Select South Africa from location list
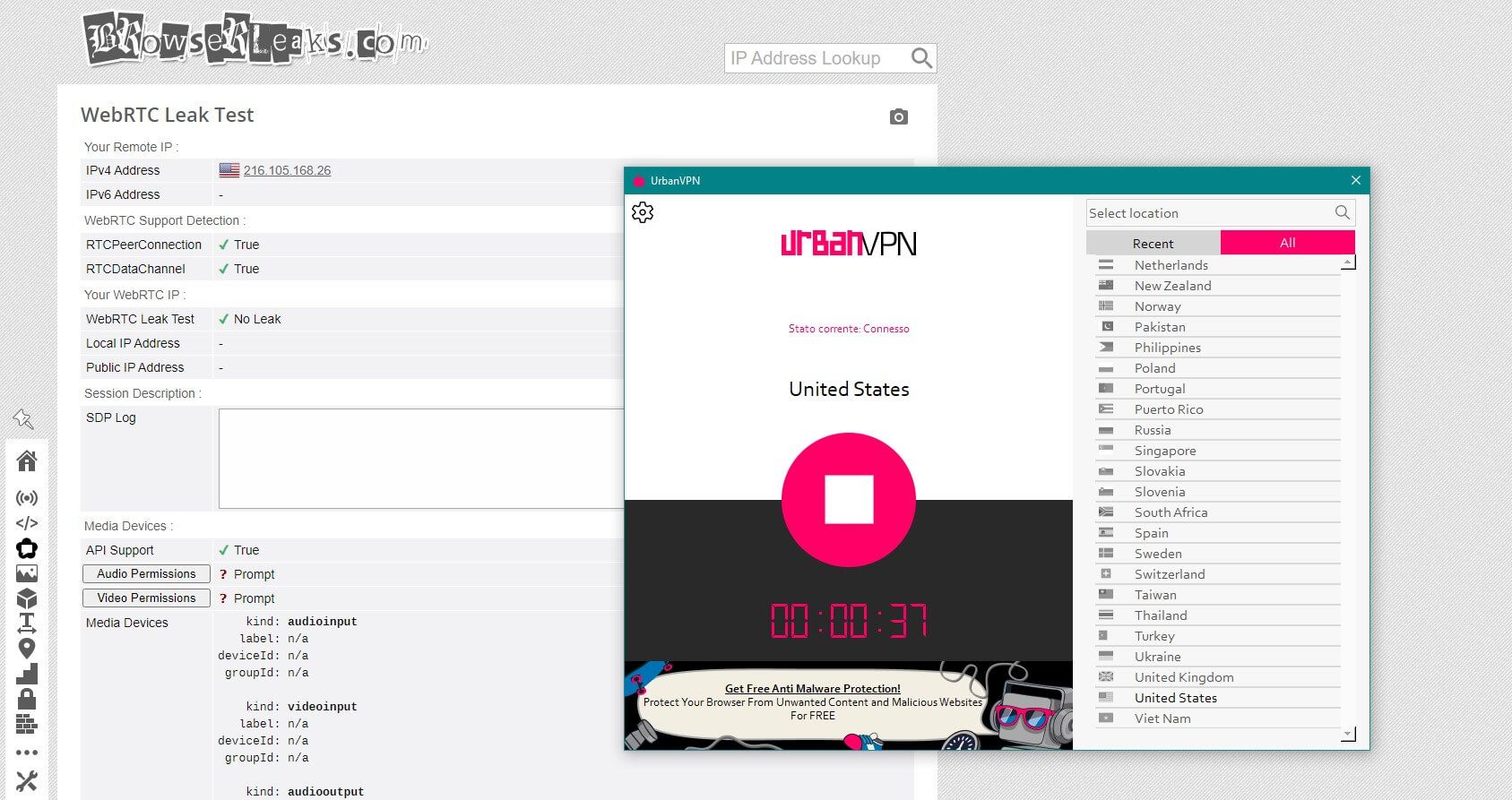This screenshot has width=1512, height=800. pos(1218,512)
